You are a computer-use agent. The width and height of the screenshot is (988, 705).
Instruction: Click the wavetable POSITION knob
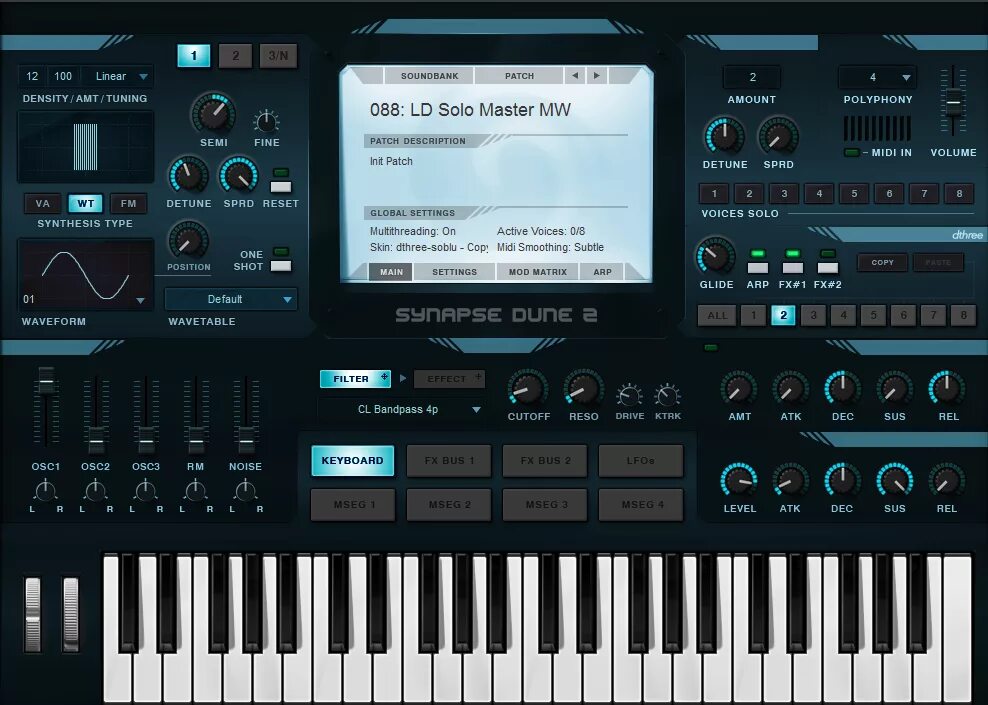point(188,240)
